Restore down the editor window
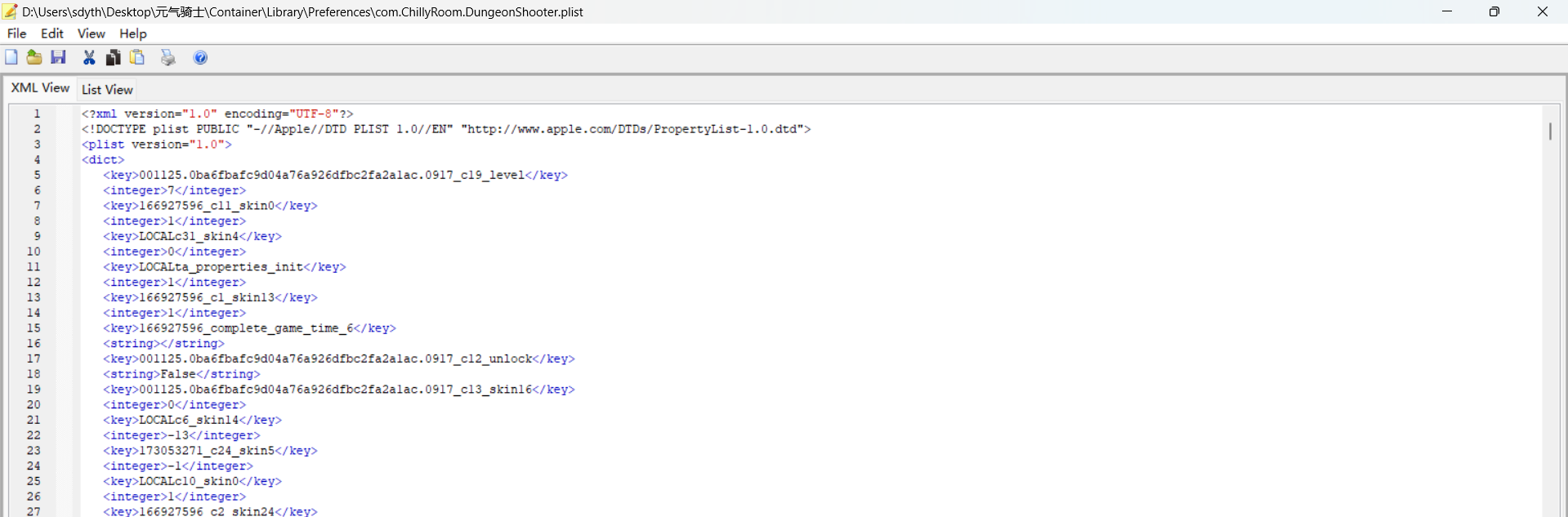Screen dimensions: 1568x517 tap(1494, 11)
